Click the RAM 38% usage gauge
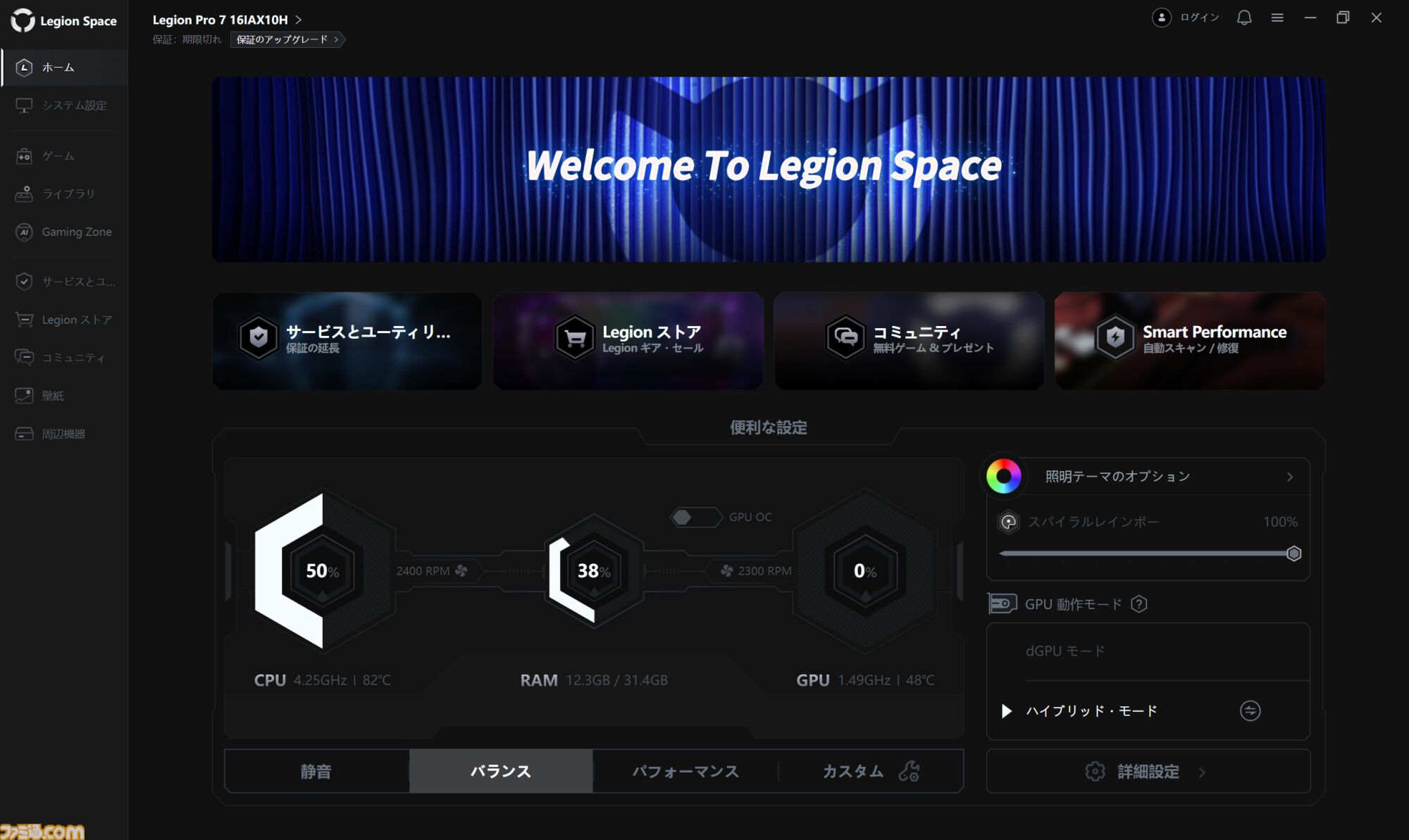This screenshot has height=840, width=1409. tap(594, 570)
